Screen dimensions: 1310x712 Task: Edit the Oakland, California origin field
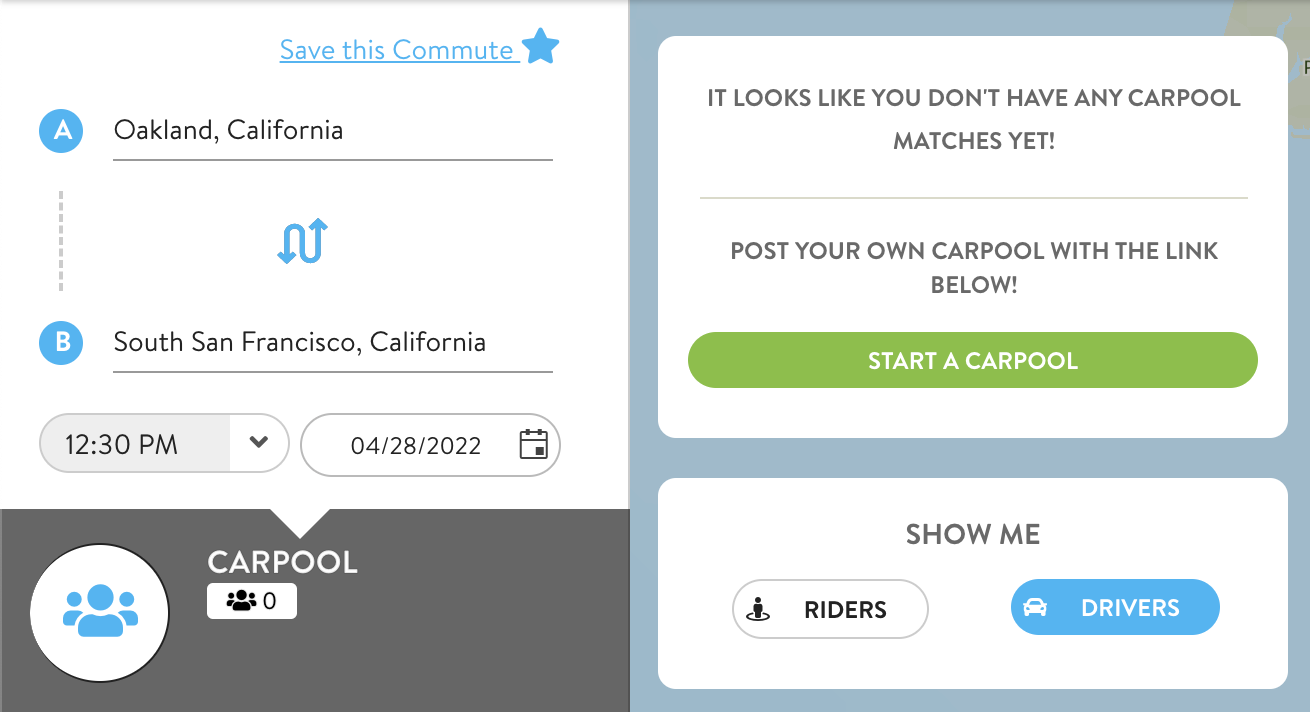(x=333, y=132)
